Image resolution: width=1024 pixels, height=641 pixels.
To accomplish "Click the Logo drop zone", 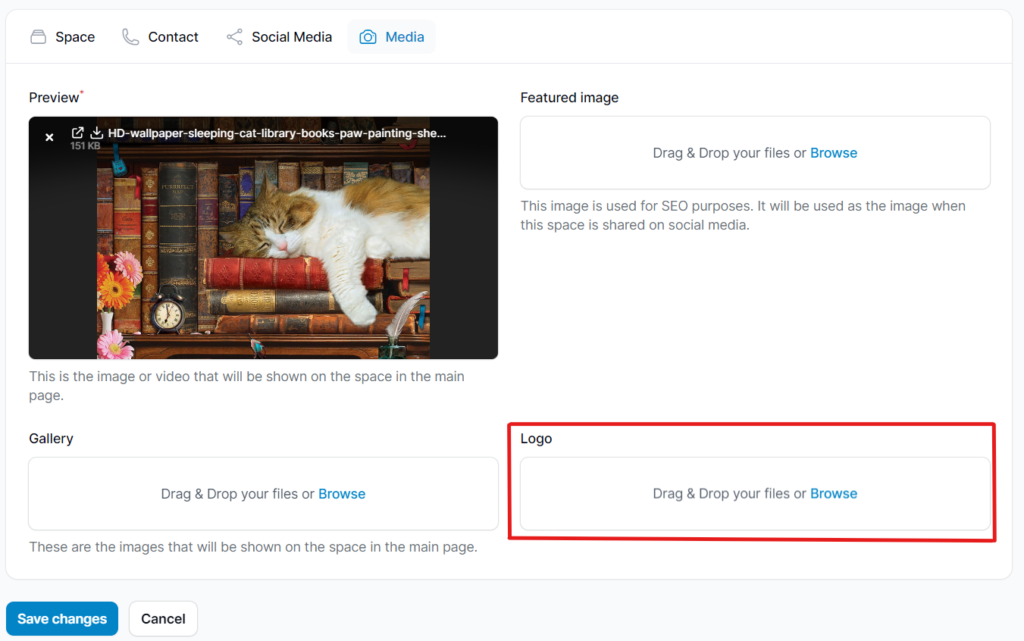I will (755, 494).
